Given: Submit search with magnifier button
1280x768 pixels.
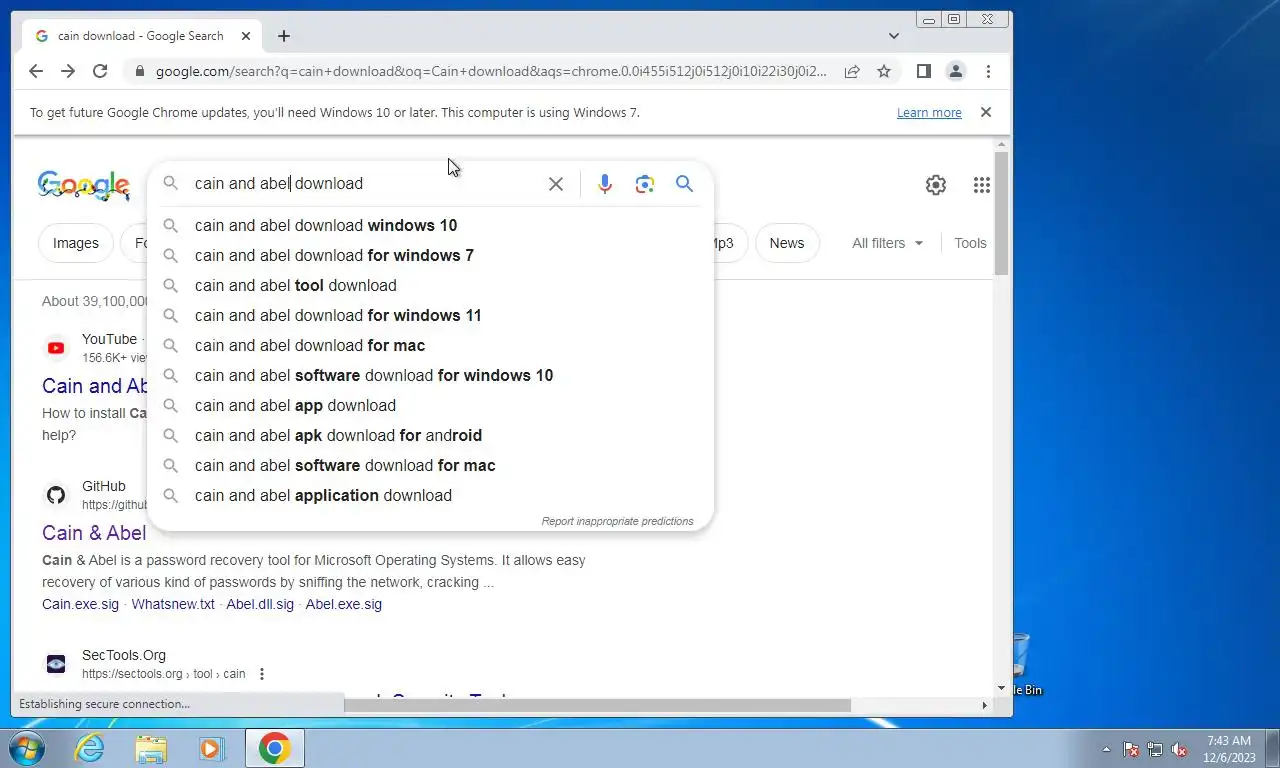Looking at the screenshot, I should pos(684,184).
